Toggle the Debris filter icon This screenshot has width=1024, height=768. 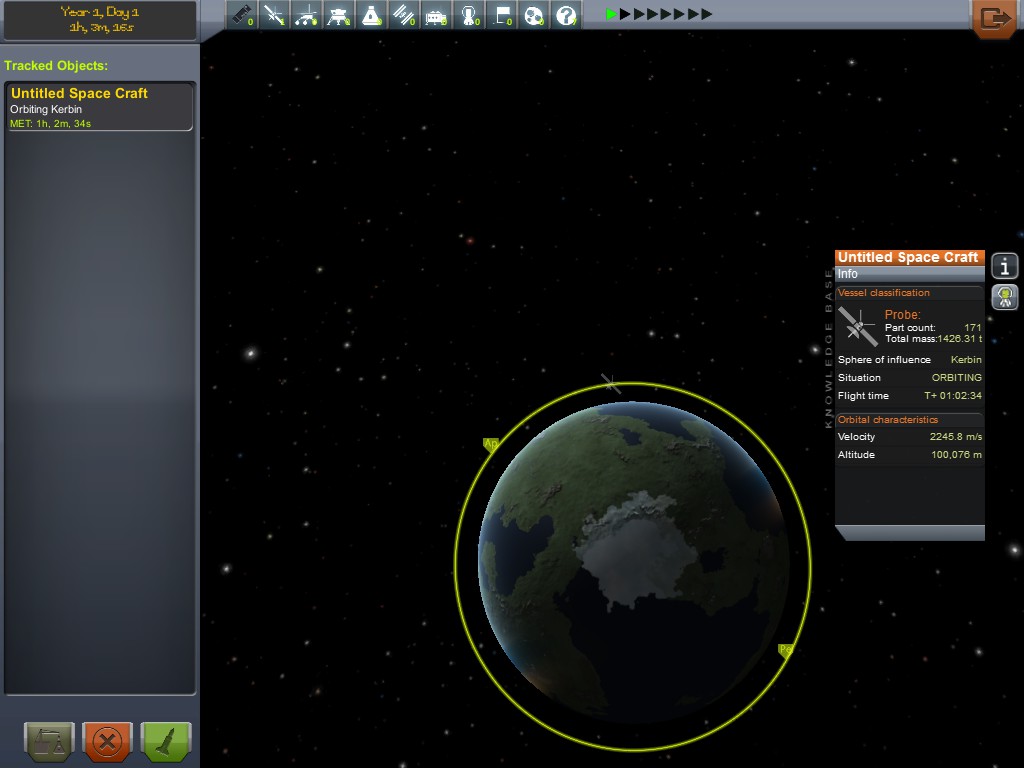(x=242, y=14)
